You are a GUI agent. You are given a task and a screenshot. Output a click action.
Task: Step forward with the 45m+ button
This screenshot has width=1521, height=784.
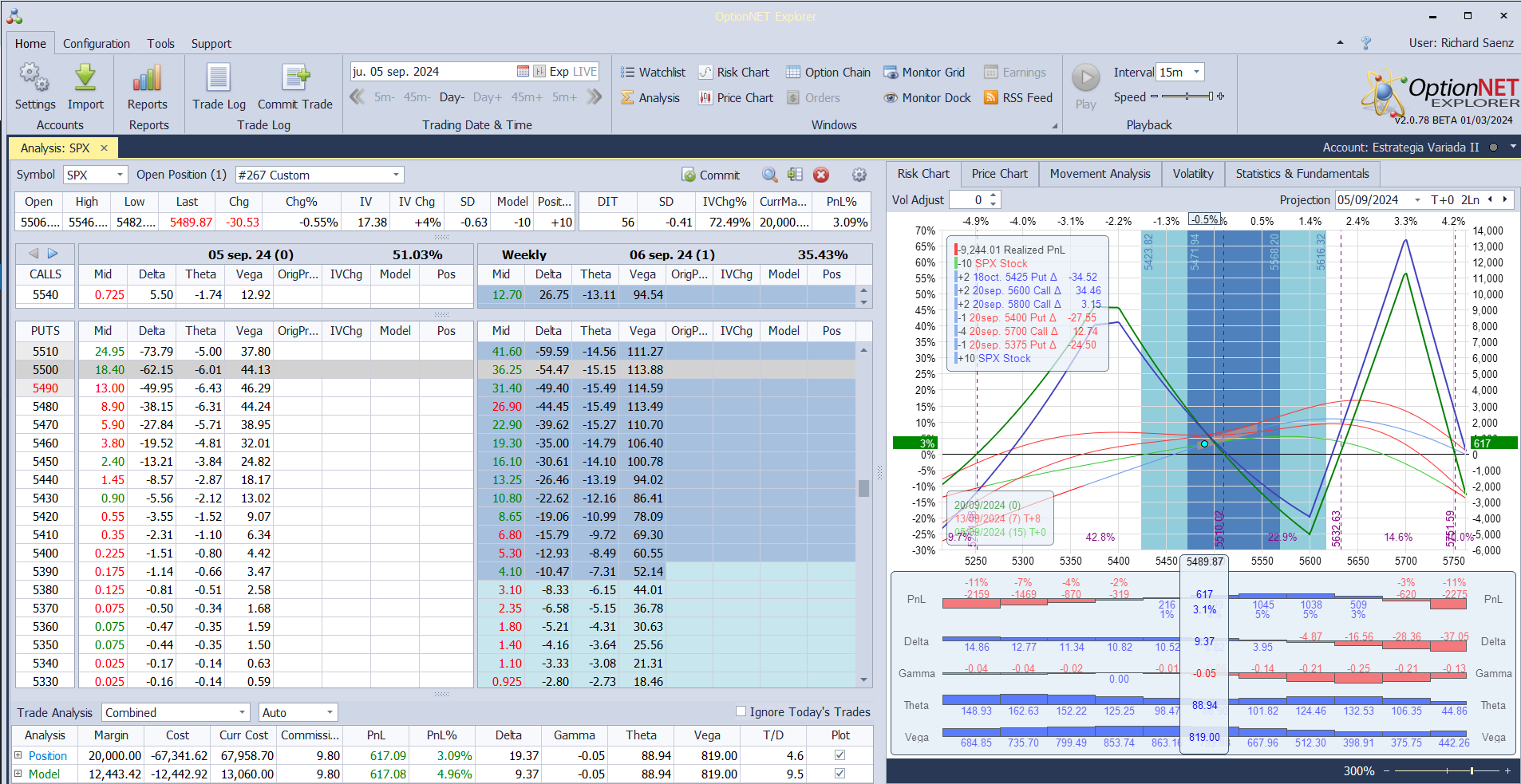tap(527, 97)
